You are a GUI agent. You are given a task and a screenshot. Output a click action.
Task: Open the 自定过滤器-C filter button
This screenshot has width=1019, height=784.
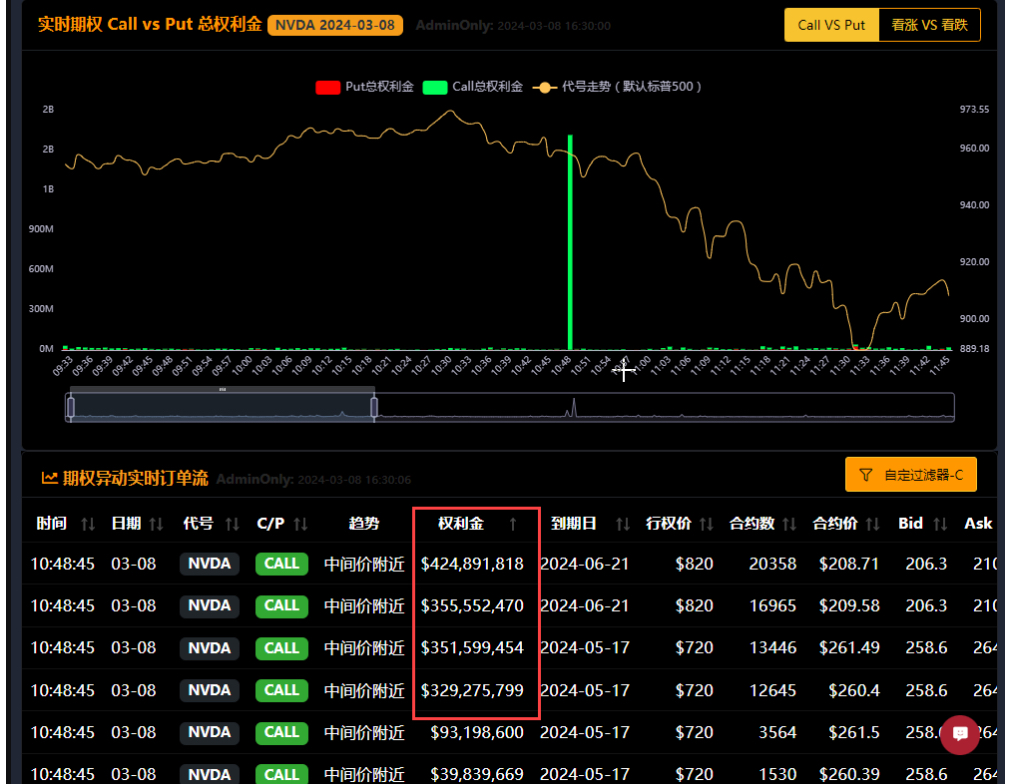[910, 475]
